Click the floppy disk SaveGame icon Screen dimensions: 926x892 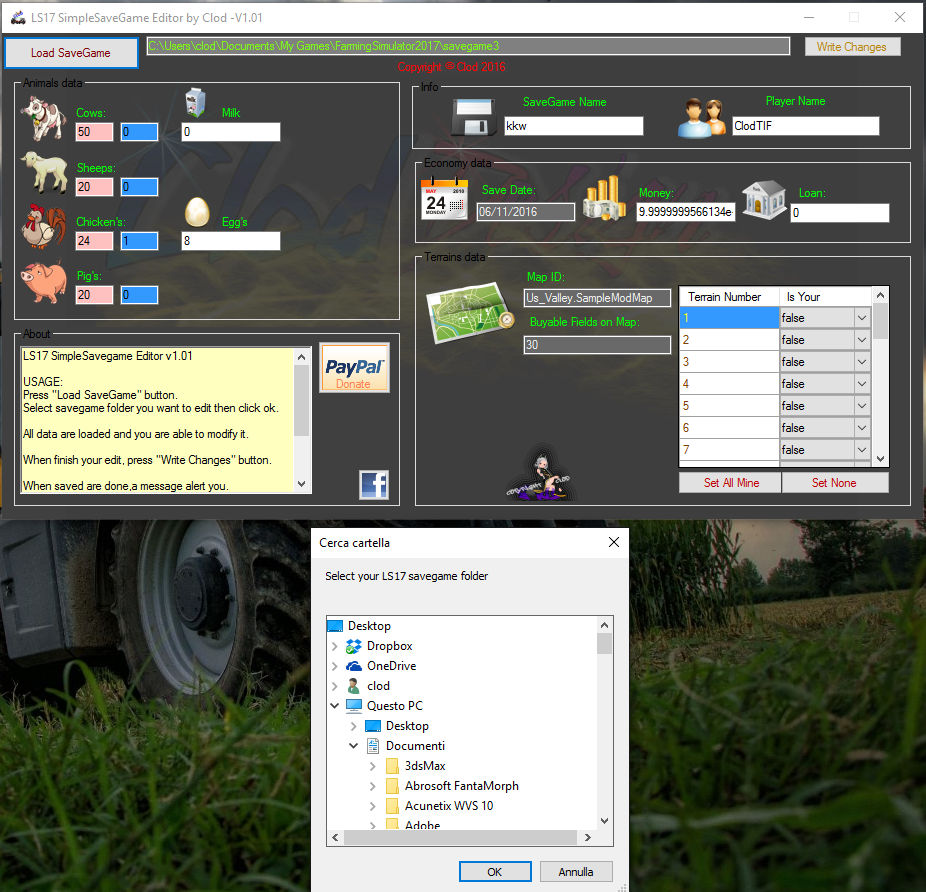point(472,117)
